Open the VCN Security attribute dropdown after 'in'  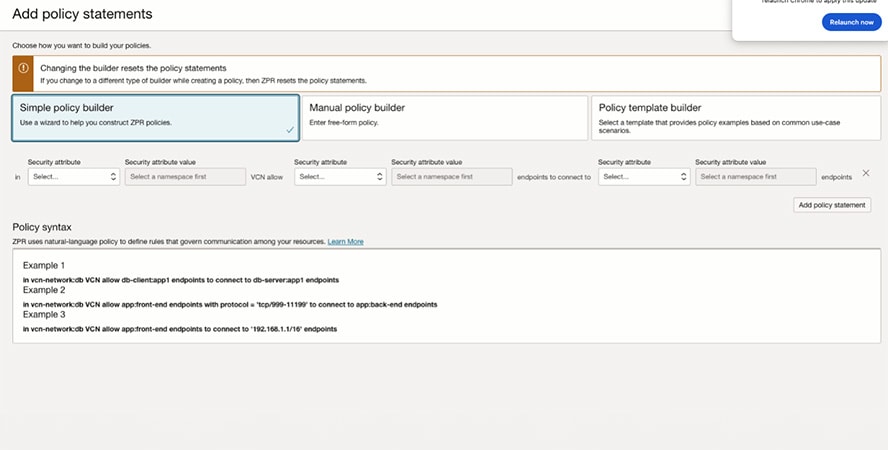(x=74, y=176)
